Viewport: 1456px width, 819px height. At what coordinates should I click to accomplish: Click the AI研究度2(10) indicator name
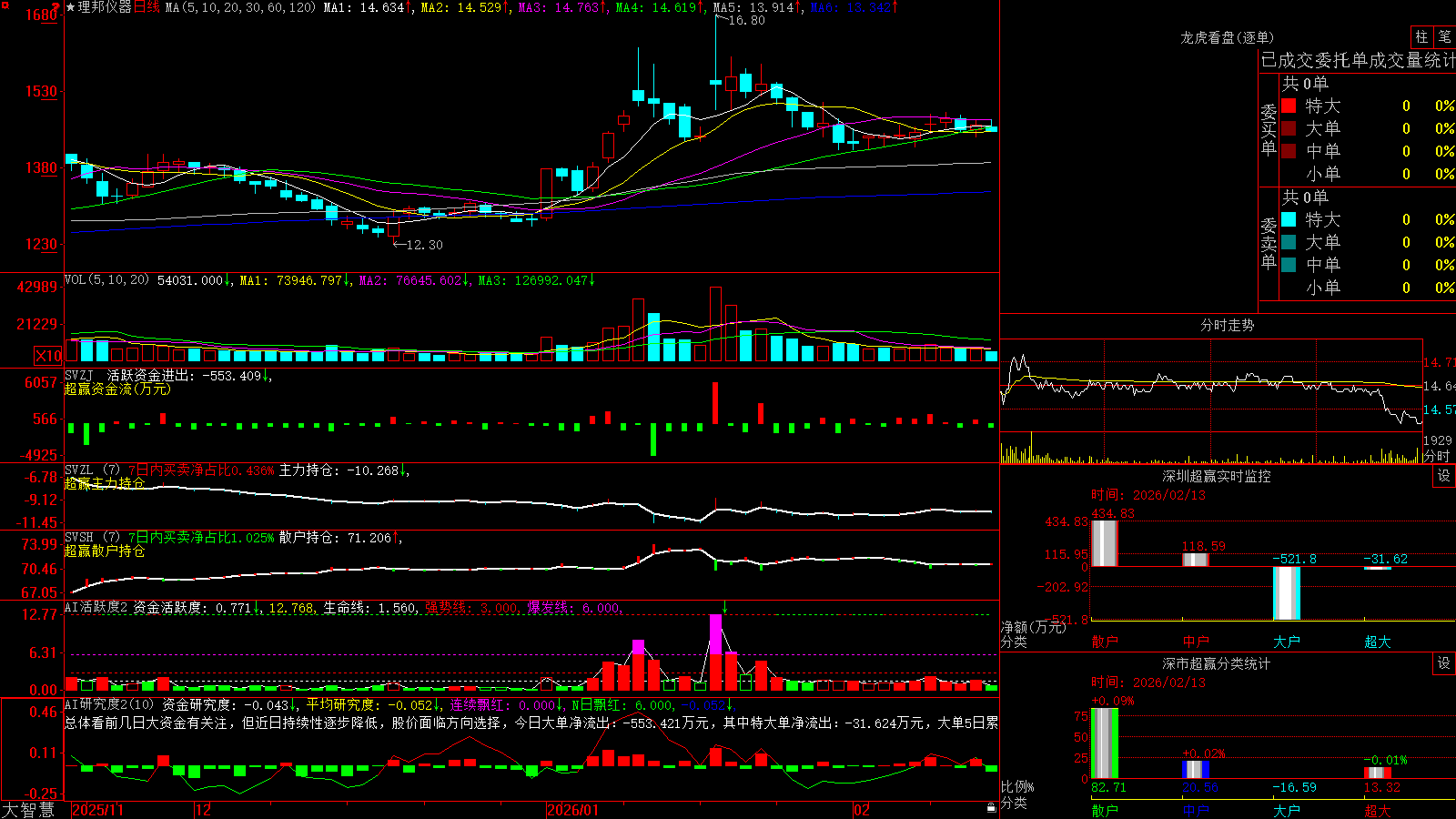click(110, 704)
